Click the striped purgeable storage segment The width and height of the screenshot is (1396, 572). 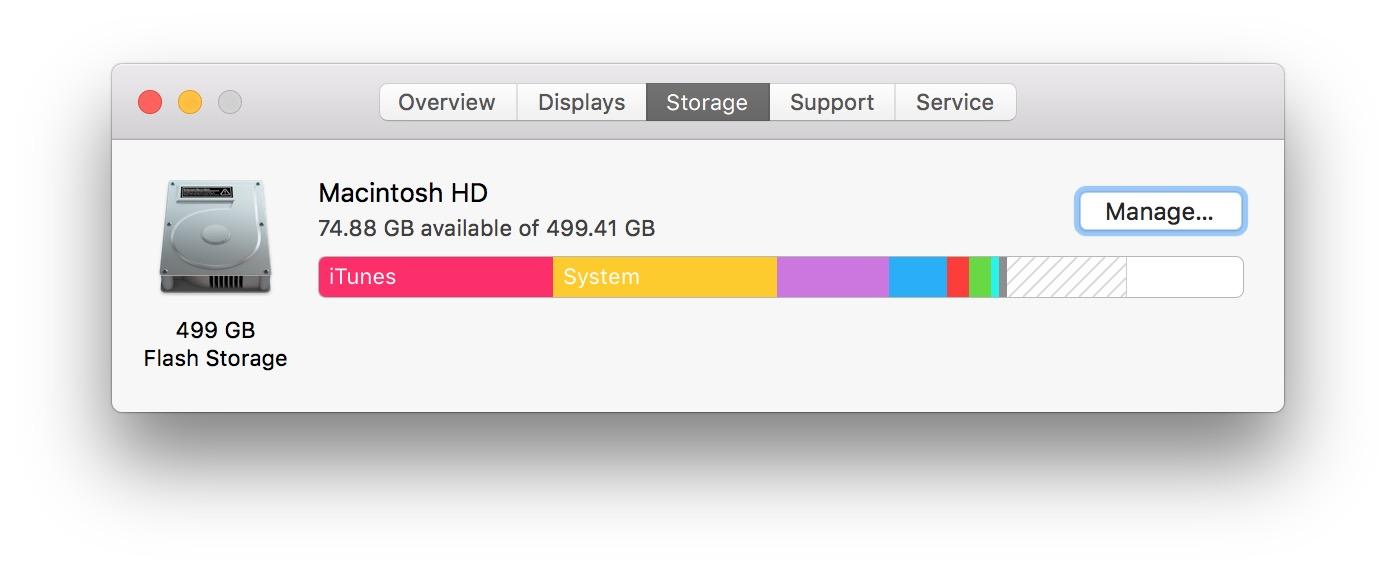click(1066, 277)
